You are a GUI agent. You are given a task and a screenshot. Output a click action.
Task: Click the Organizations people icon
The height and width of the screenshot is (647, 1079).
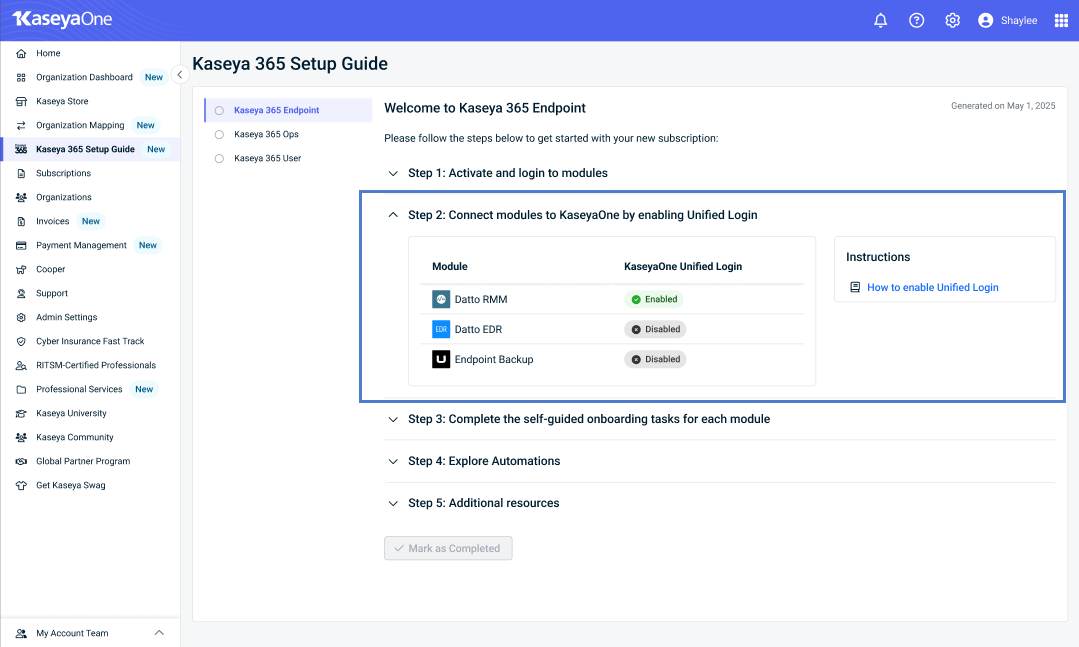point(21,198)
